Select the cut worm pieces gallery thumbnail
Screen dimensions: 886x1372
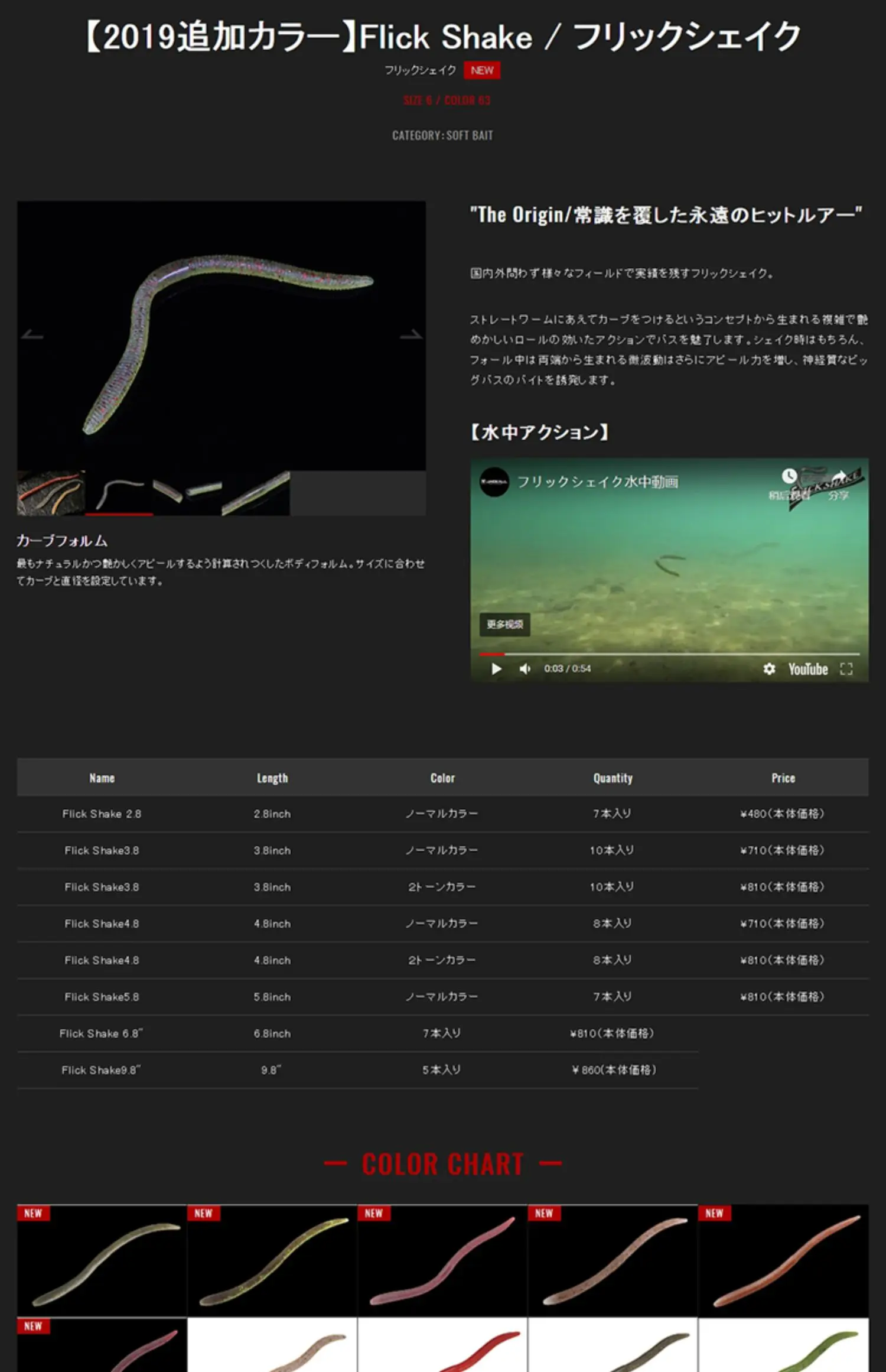(x=187, y=493)
